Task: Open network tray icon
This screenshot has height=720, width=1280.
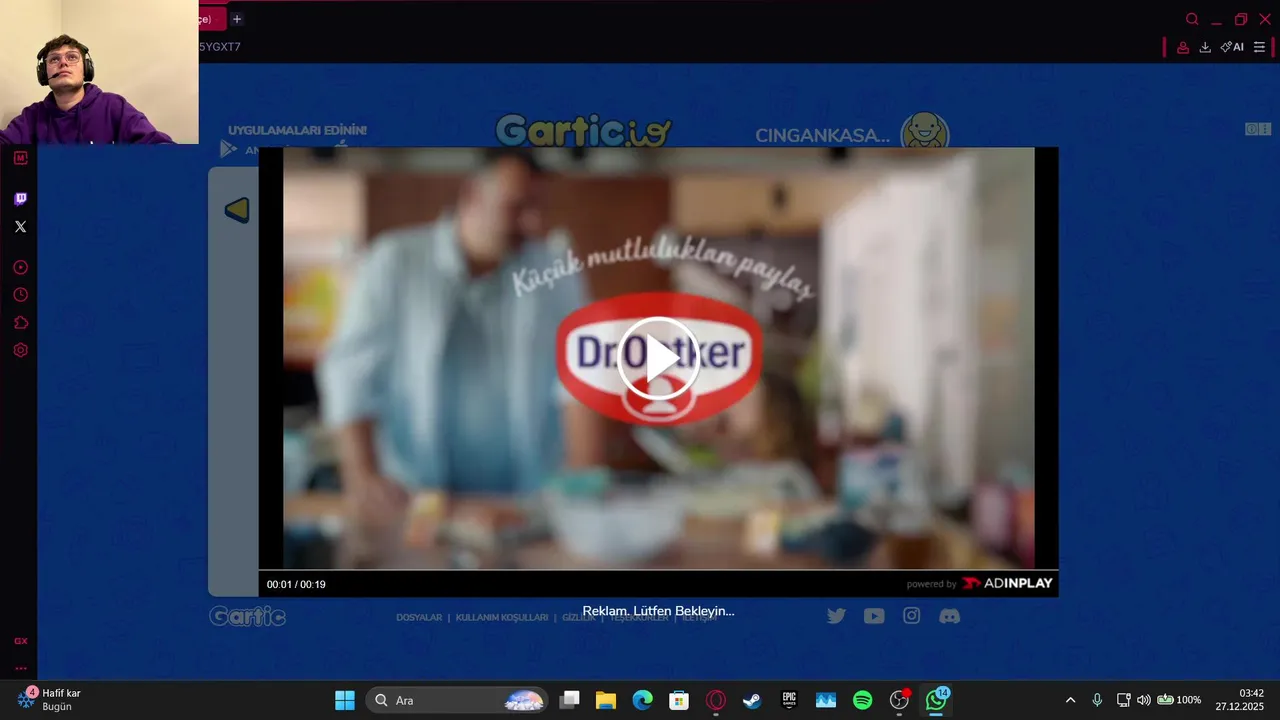Action: (1123, 700)
